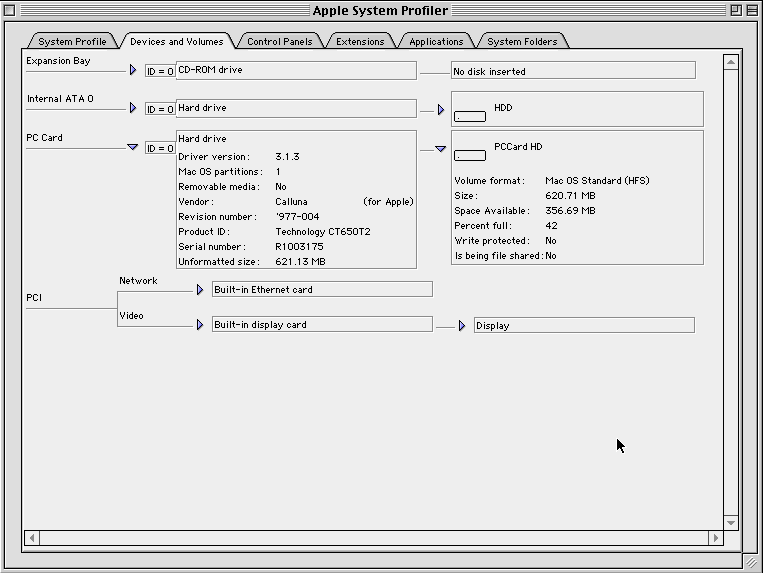The height and width of the screenshot is (573, 763).
Task: Click the window close box
Action: click(10, 10)
